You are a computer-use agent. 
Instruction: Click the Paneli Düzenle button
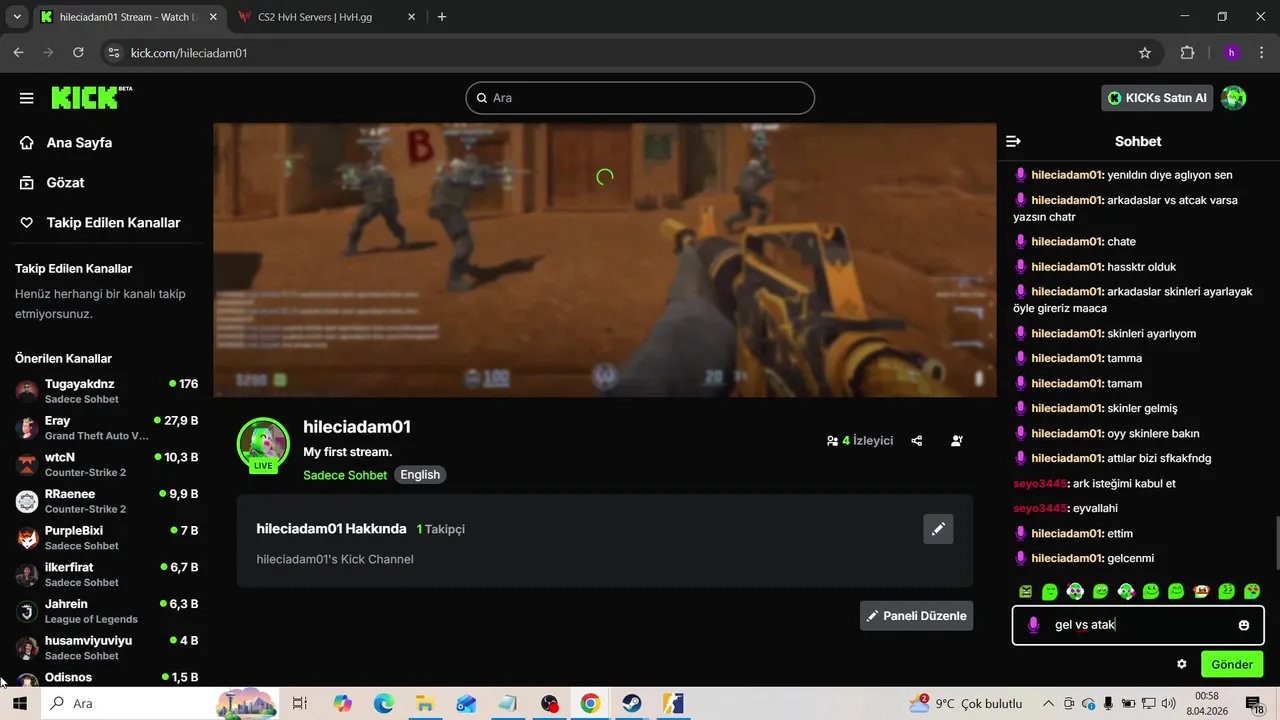click(x=916, y=616)
